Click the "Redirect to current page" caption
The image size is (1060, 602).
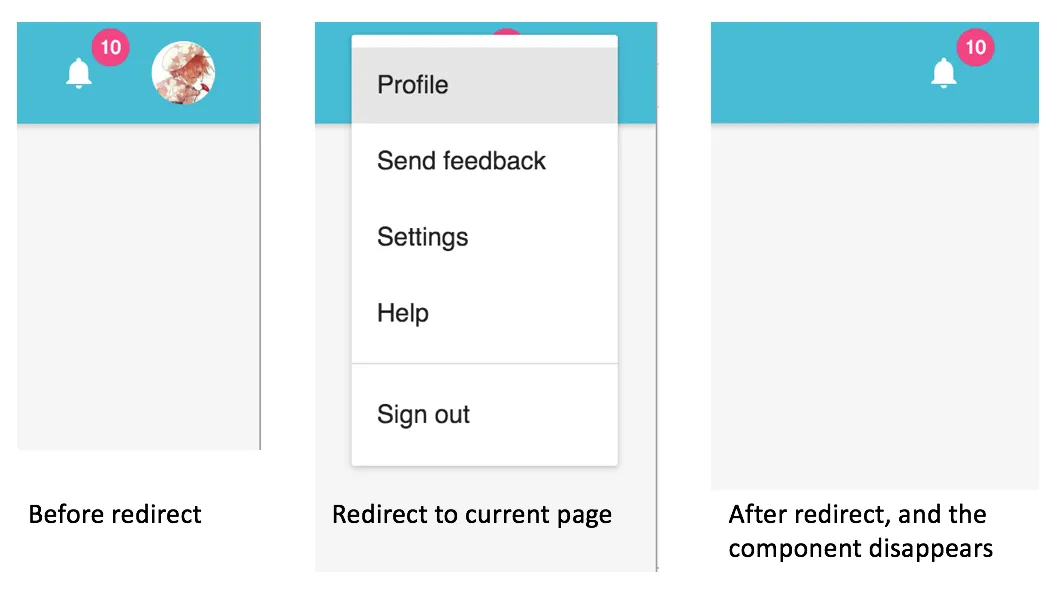coord(472,515)
